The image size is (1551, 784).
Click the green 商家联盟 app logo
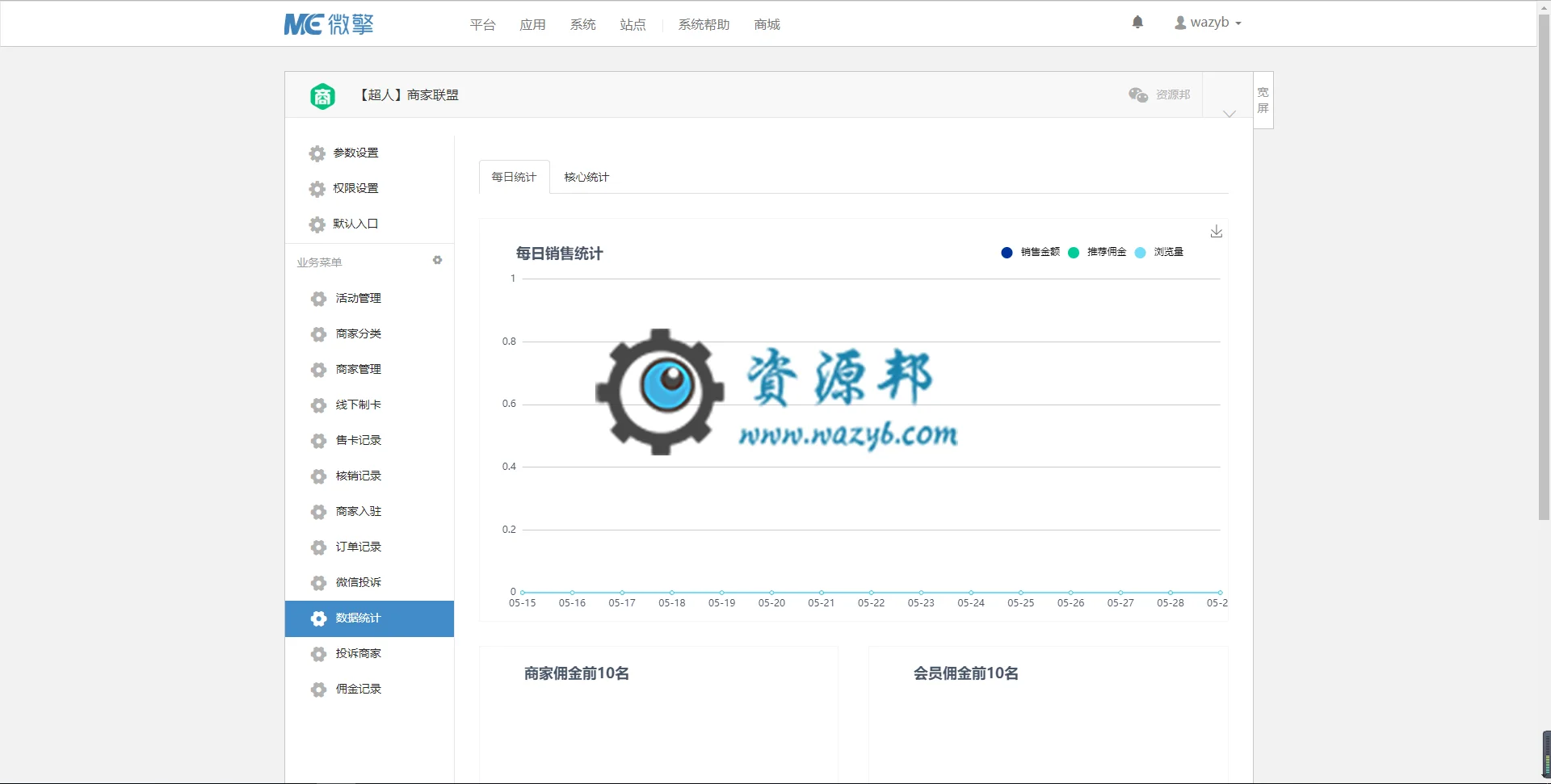tap(322, 96)
